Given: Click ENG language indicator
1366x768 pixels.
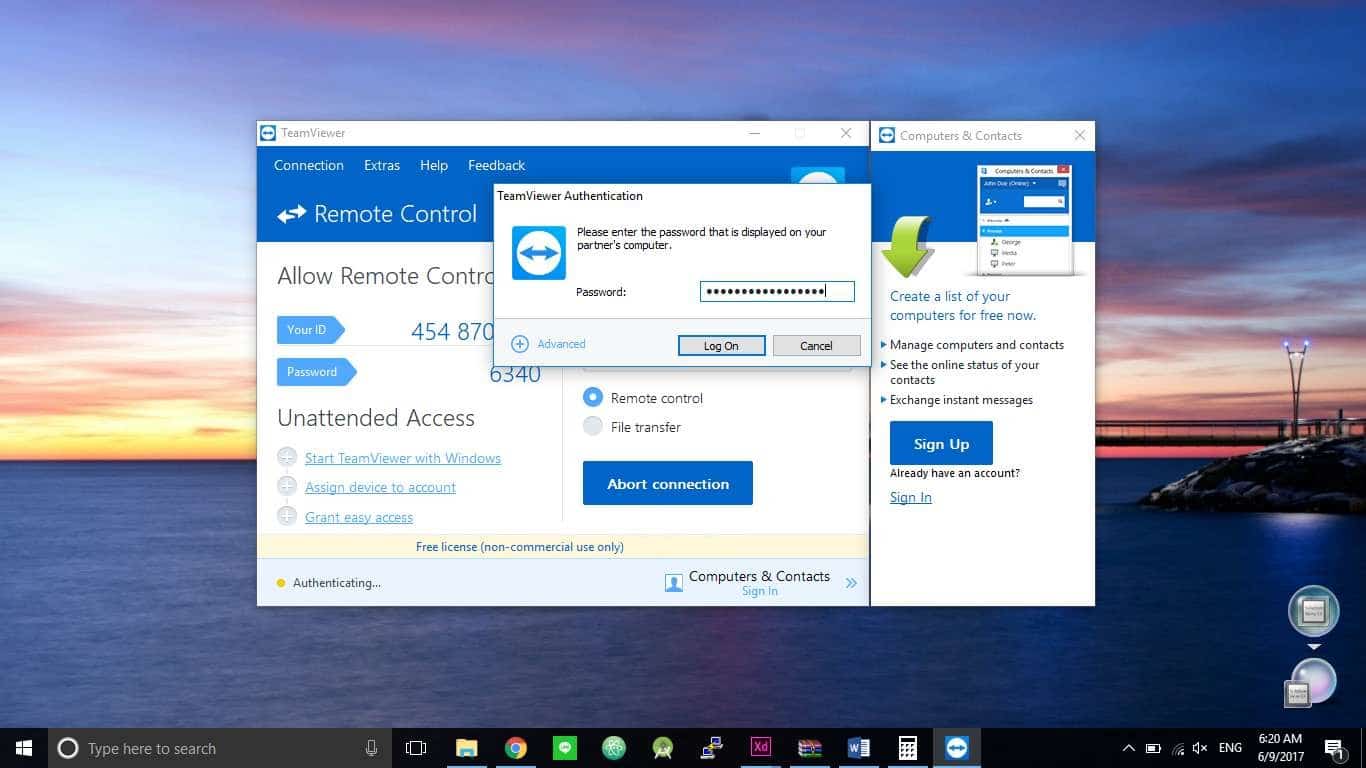Looking at the screenshot, I should pos(1231,748).
